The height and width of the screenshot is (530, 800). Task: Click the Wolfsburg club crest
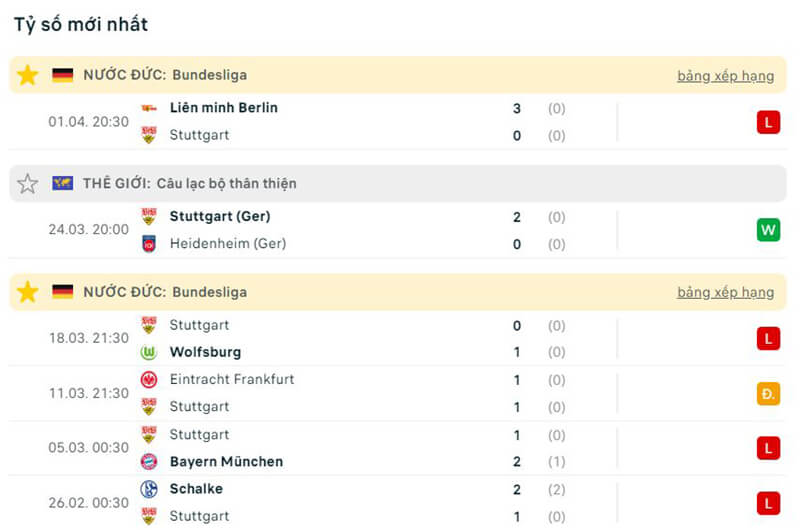tap(149, 352)
